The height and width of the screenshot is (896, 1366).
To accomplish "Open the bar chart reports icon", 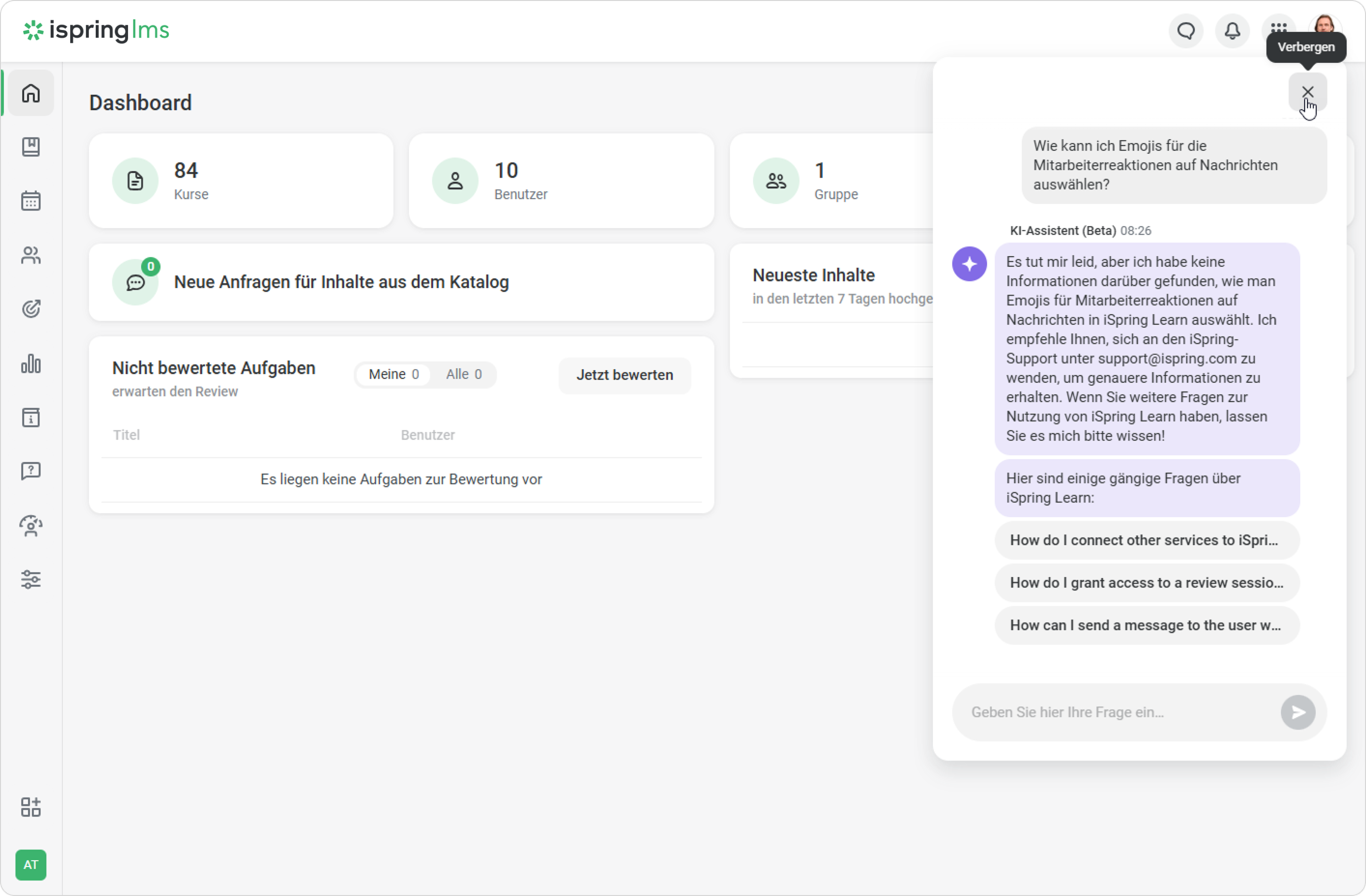I will (x=31, y=363).
